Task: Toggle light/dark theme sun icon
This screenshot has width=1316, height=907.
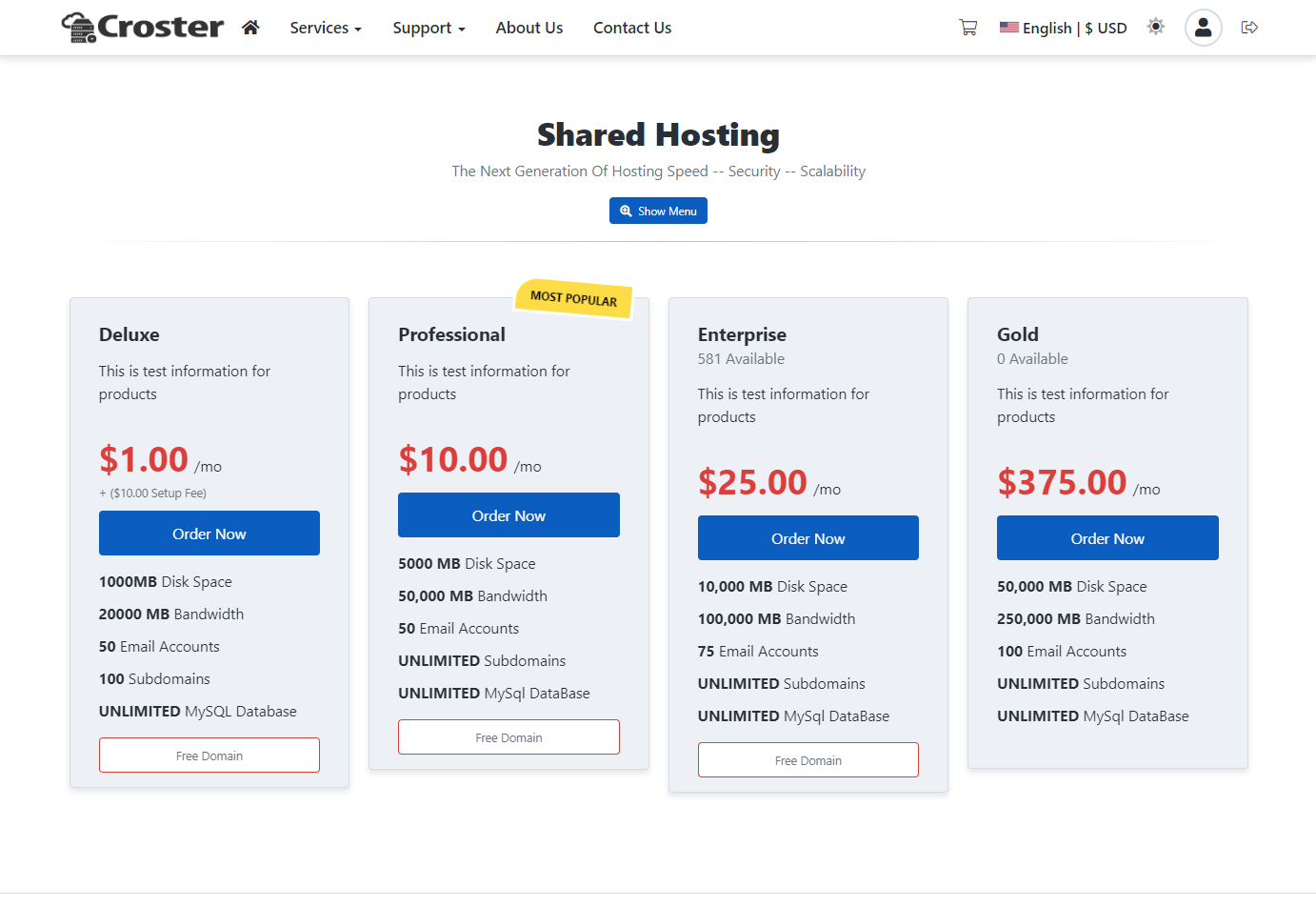Action: 1156,27
